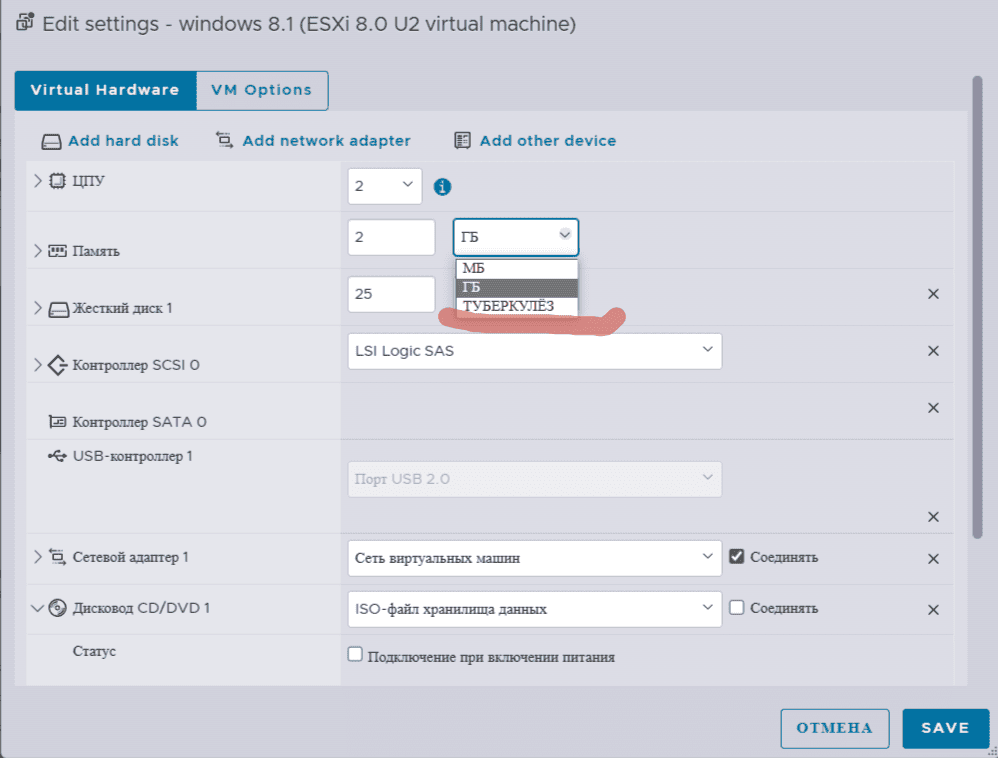Remove Жесткий диск 1 with the X icon

[x=933, y=294]
